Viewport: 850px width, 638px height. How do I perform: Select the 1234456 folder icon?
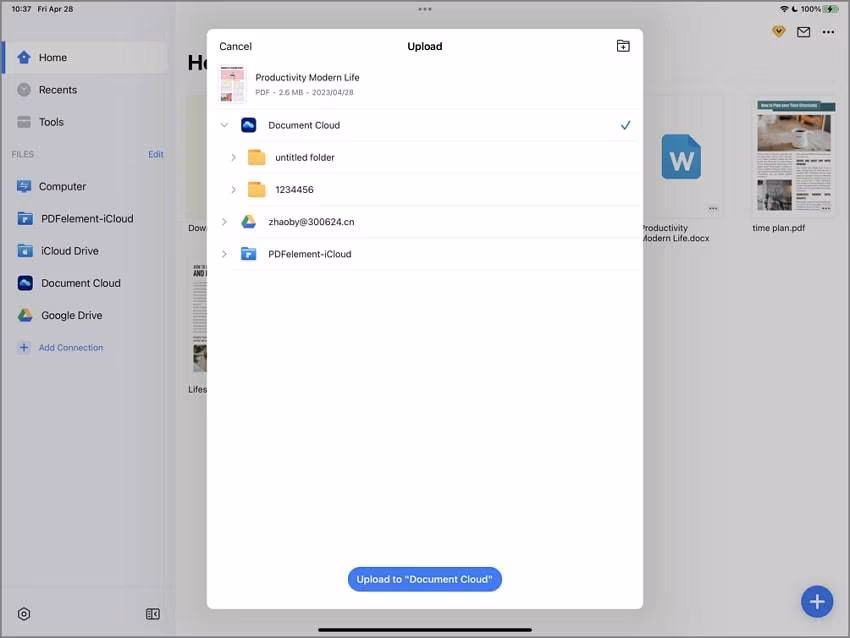pos(256,189)
